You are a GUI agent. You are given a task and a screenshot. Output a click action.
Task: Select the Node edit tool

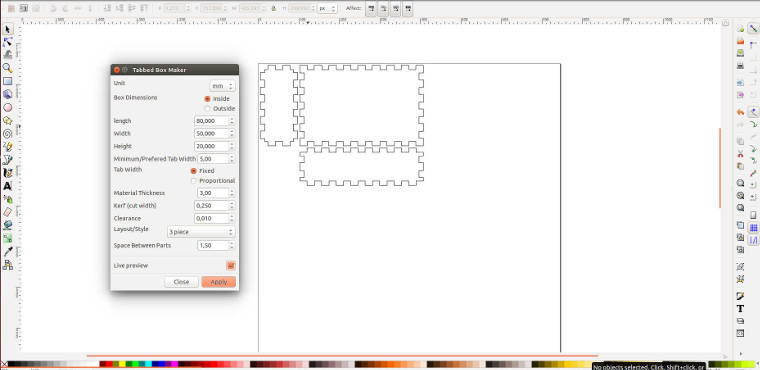pos(7,43)
